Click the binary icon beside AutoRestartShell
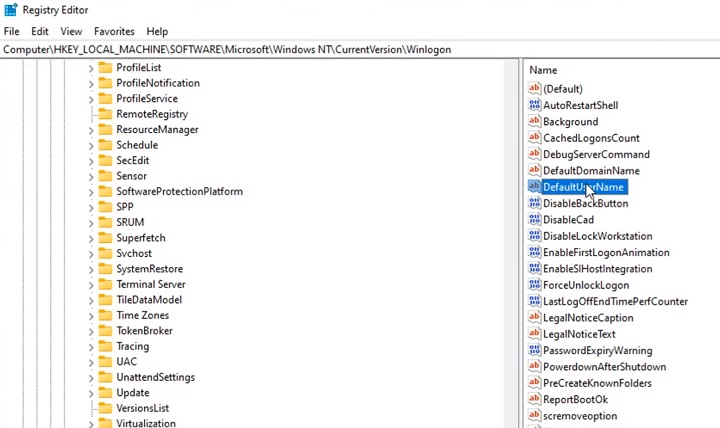This screenshot has width=720, height=428. pos(534,105)
